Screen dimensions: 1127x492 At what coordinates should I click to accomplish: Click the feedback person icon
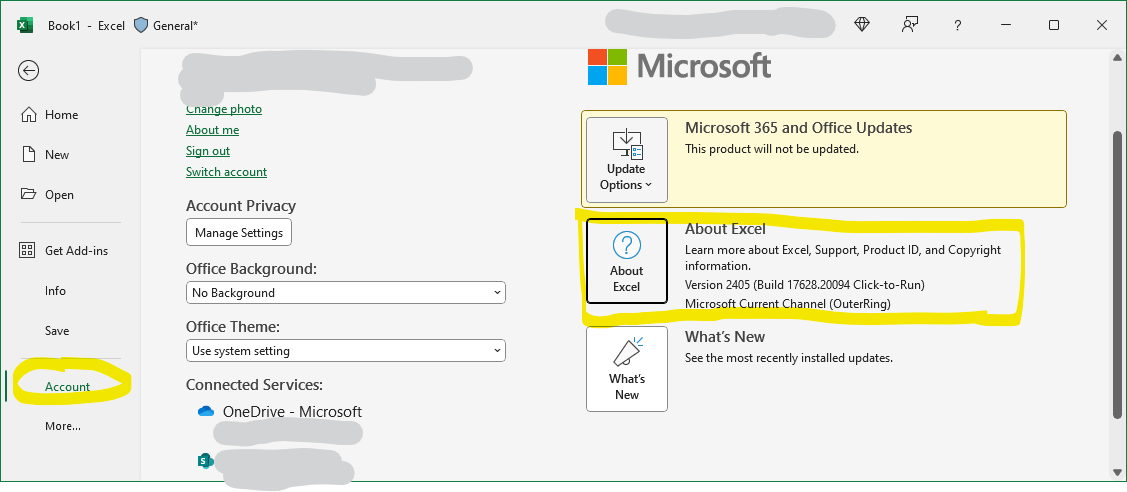coord(910,24)
